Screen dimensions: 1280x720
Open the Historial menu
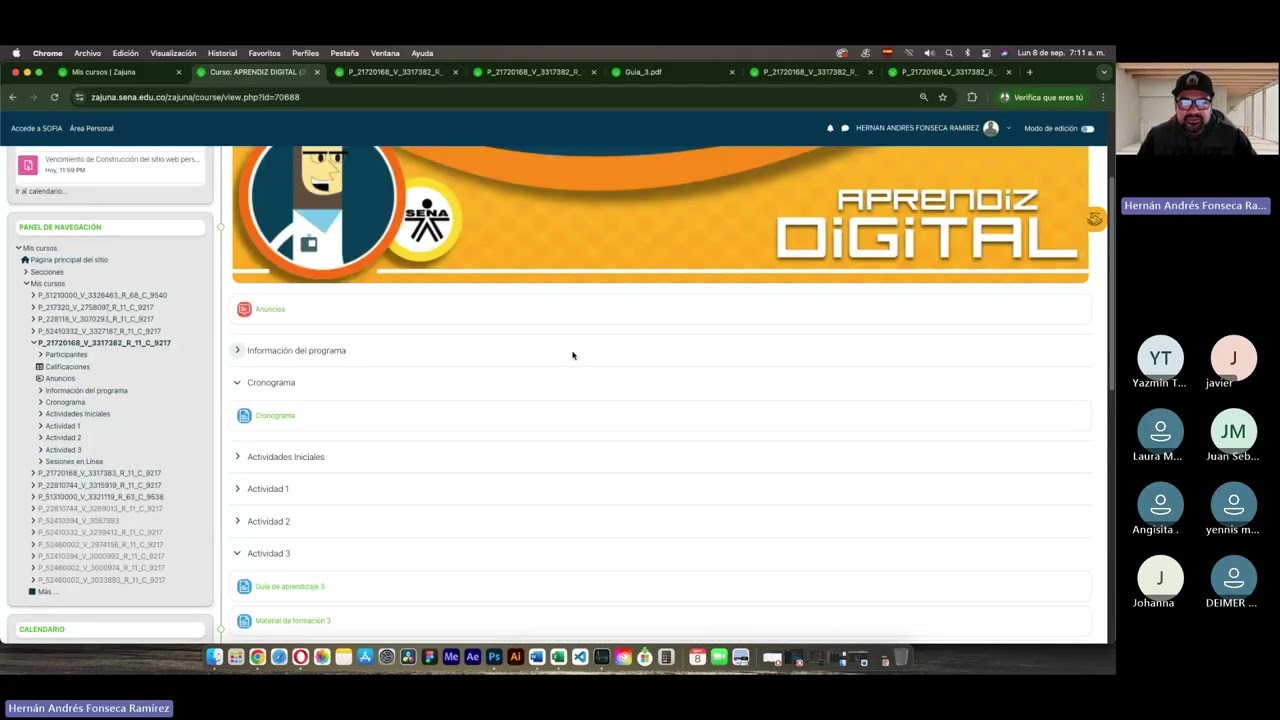222,53
